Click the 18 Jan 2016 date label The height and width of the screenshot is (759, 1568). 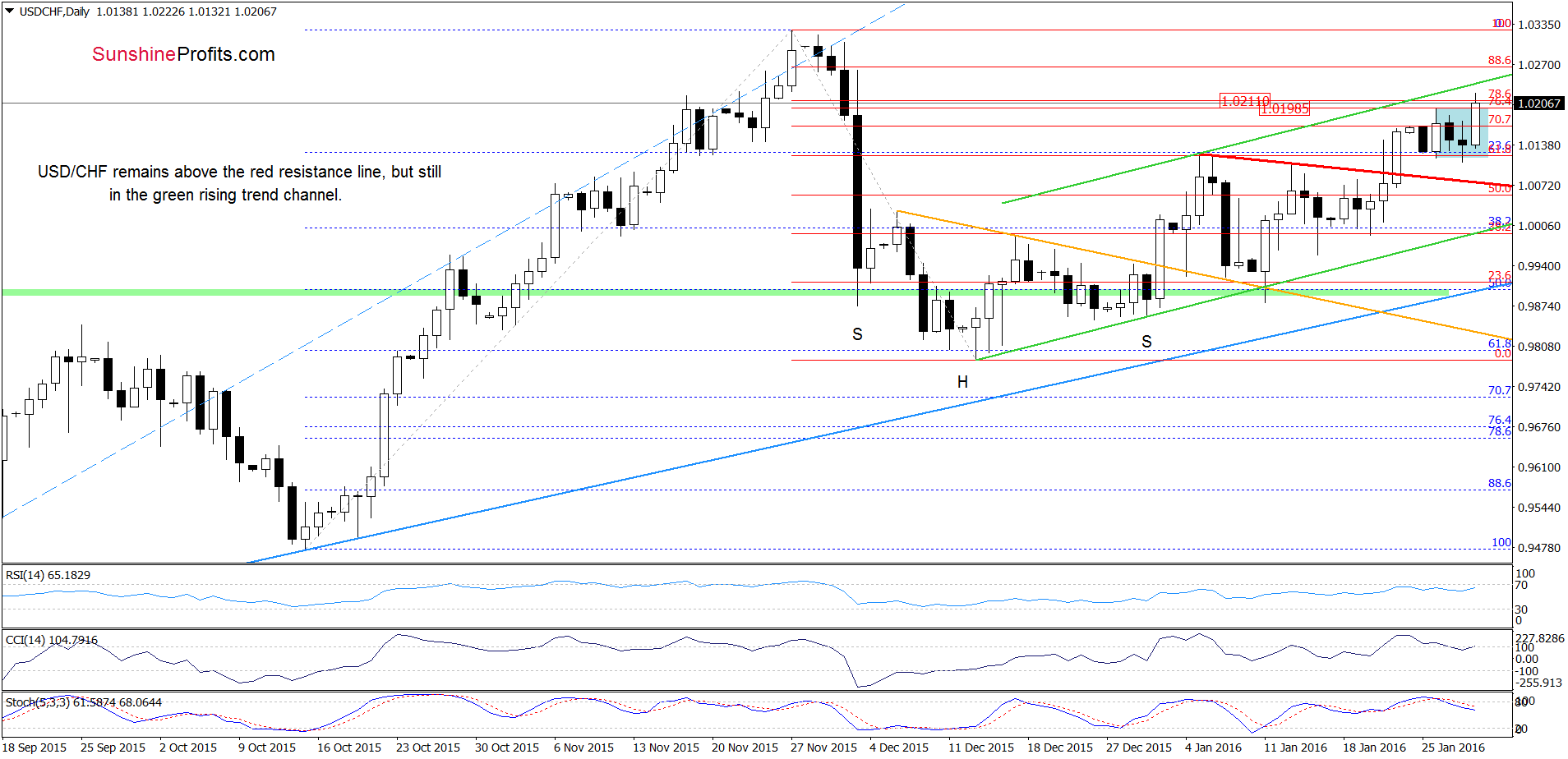[x=1374, y=747]
